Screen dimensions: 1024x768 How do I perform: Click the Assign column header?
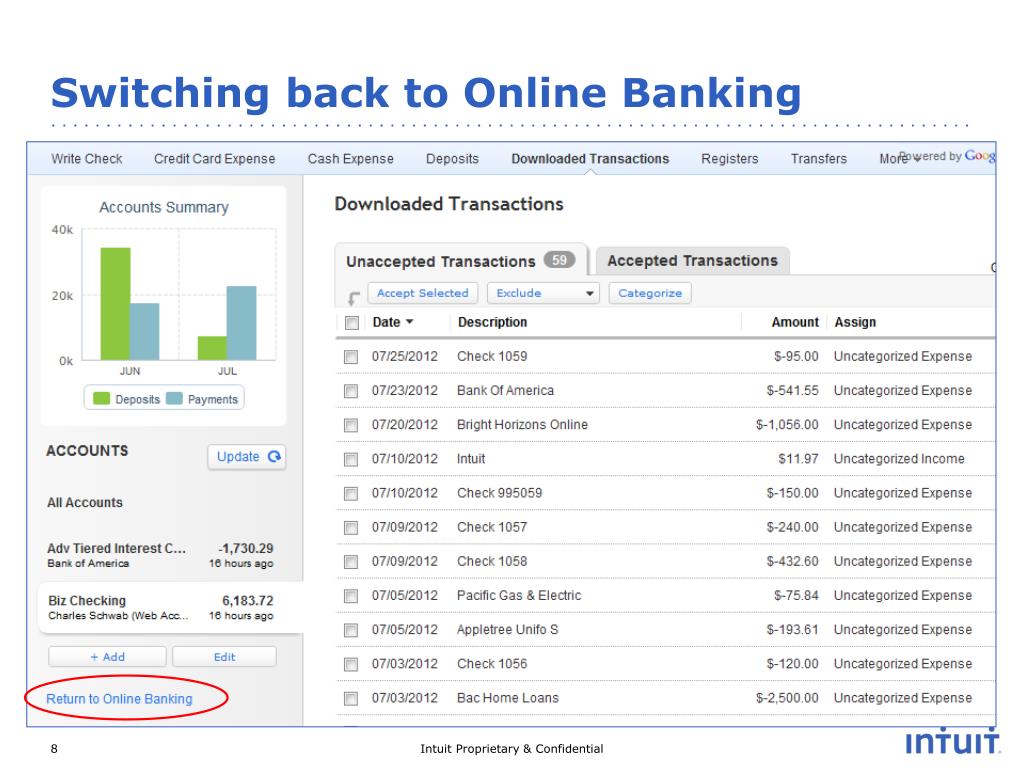point(855,322)
